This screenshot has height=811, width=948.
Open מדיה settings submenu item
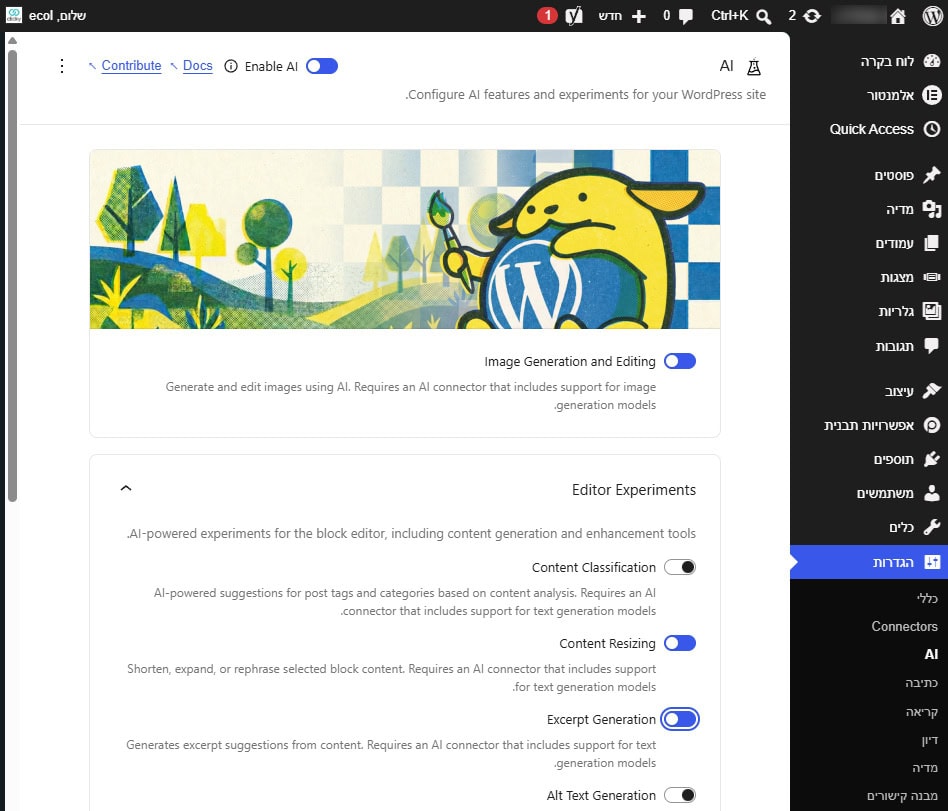[x=925, y=768]
